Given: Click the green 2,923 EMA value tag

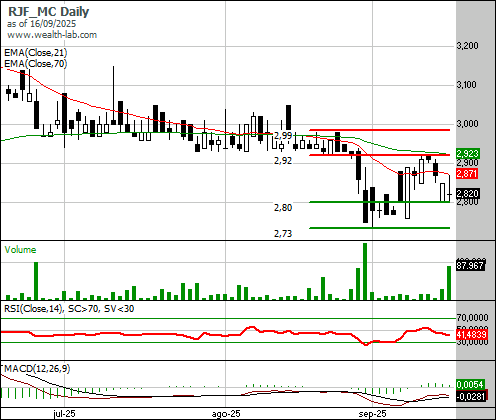Looking at the screenshot, I should 468,154.
